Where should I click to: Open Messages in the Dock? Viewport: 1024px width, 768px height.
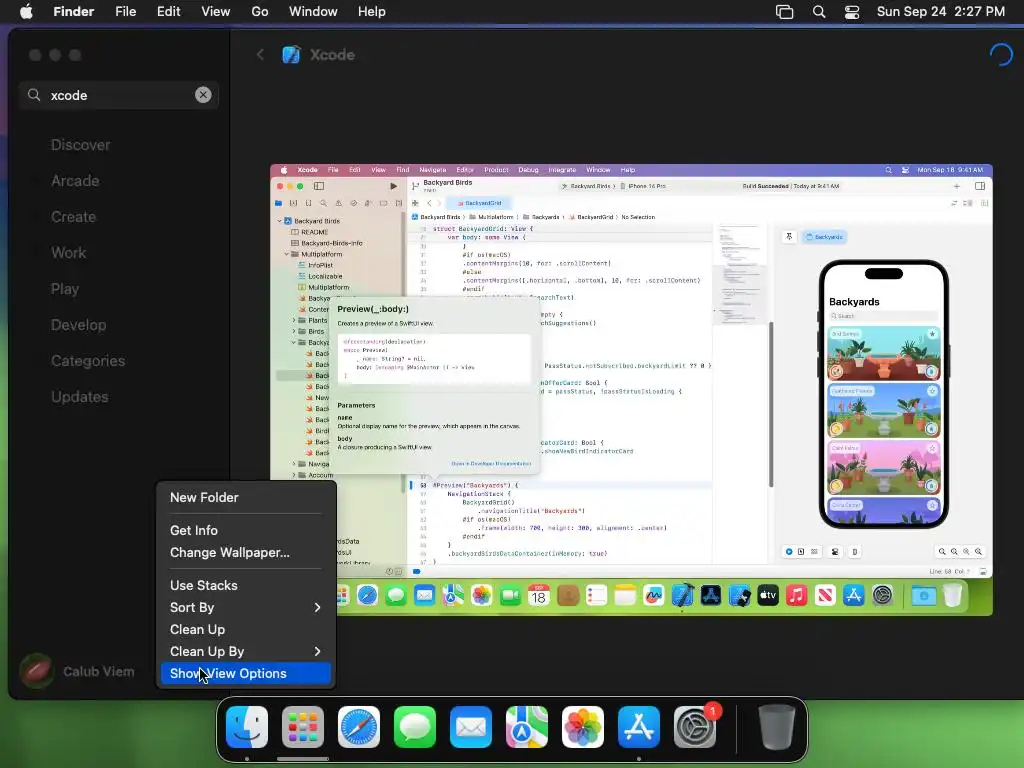click(x=415, y=727)
